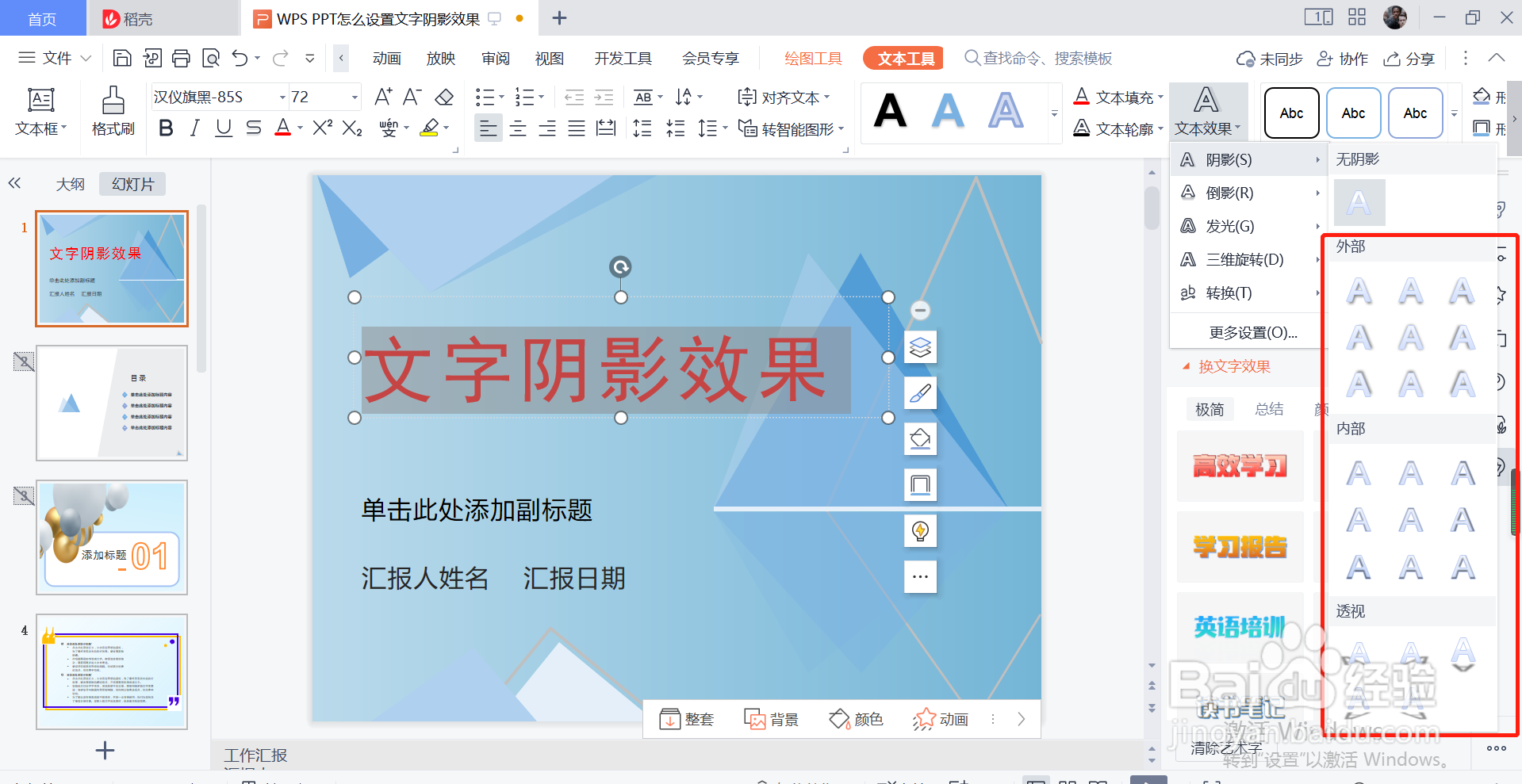The width and height of the screenshot is (1522, 784).
Task: Click the 动画 button in bottom toolbar
Action: (x=941, y=719)
